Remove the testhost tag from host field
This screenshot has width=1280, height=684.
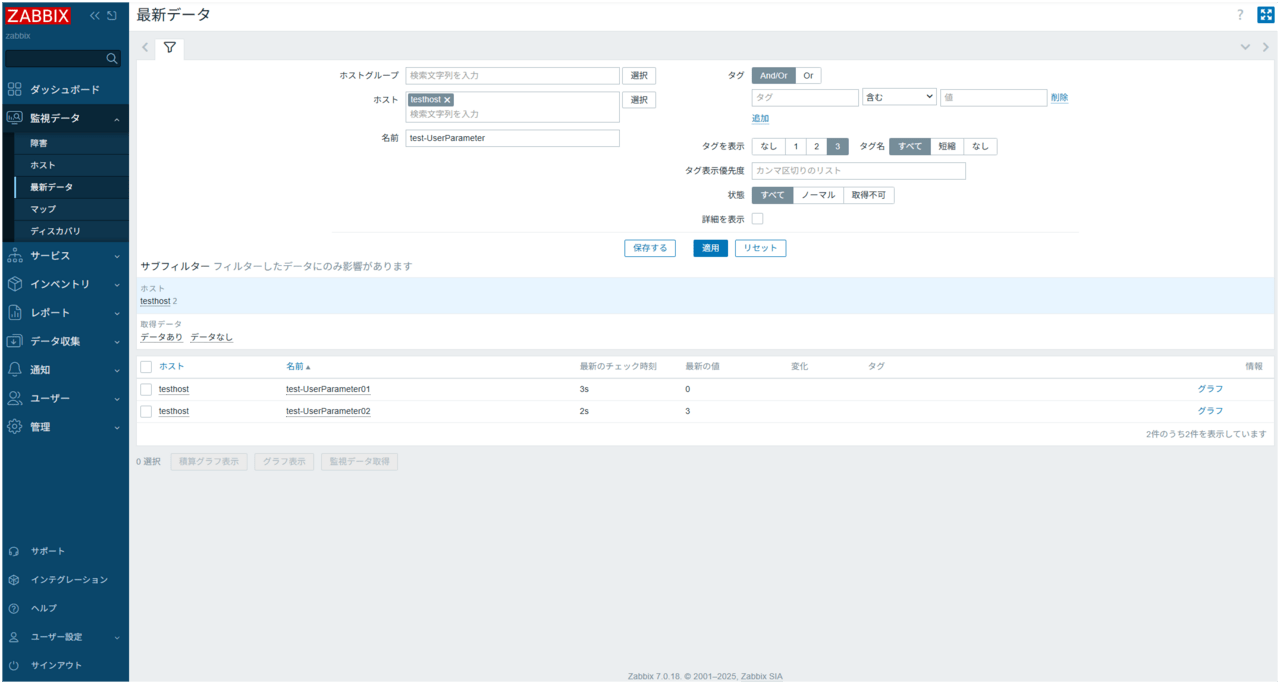(x=447, y=100)
